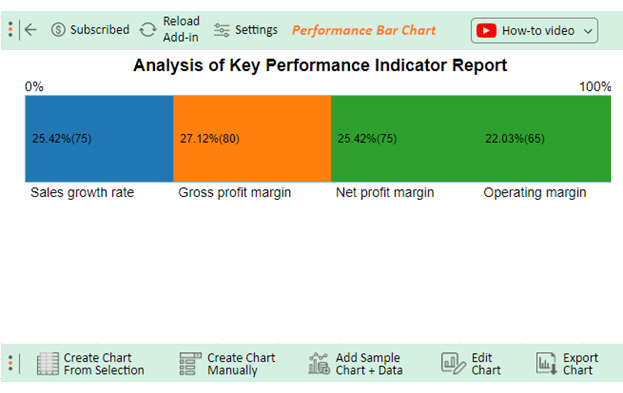Click the Operating margin axis label
This screenshot has width=623, height=393.
535,192
